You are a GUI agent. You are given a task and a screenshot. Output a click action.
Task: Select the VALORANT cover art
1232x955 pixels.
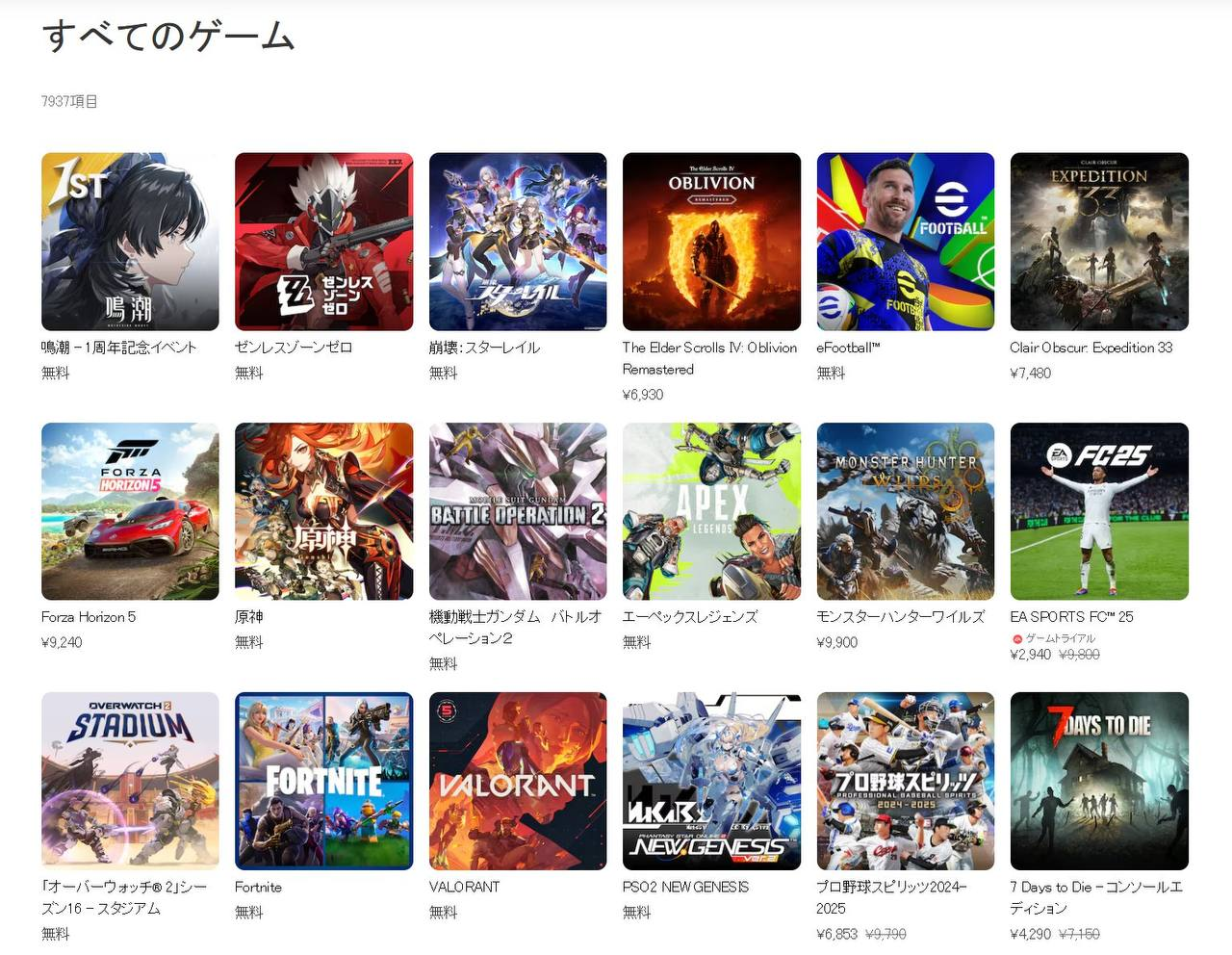click(x=518, y=781)
